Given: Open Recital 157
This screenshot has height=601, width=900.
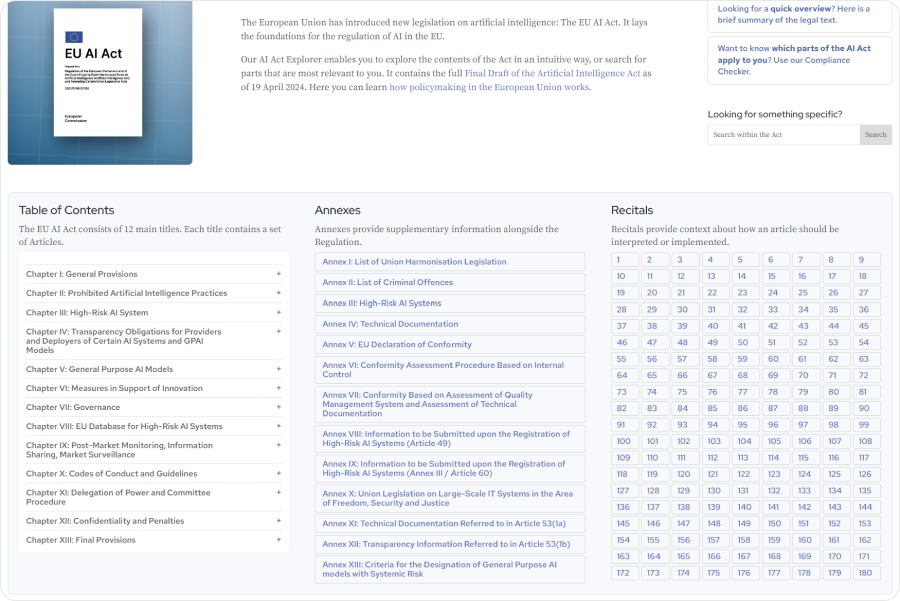Looking at the screenshot, I should 716,540.
